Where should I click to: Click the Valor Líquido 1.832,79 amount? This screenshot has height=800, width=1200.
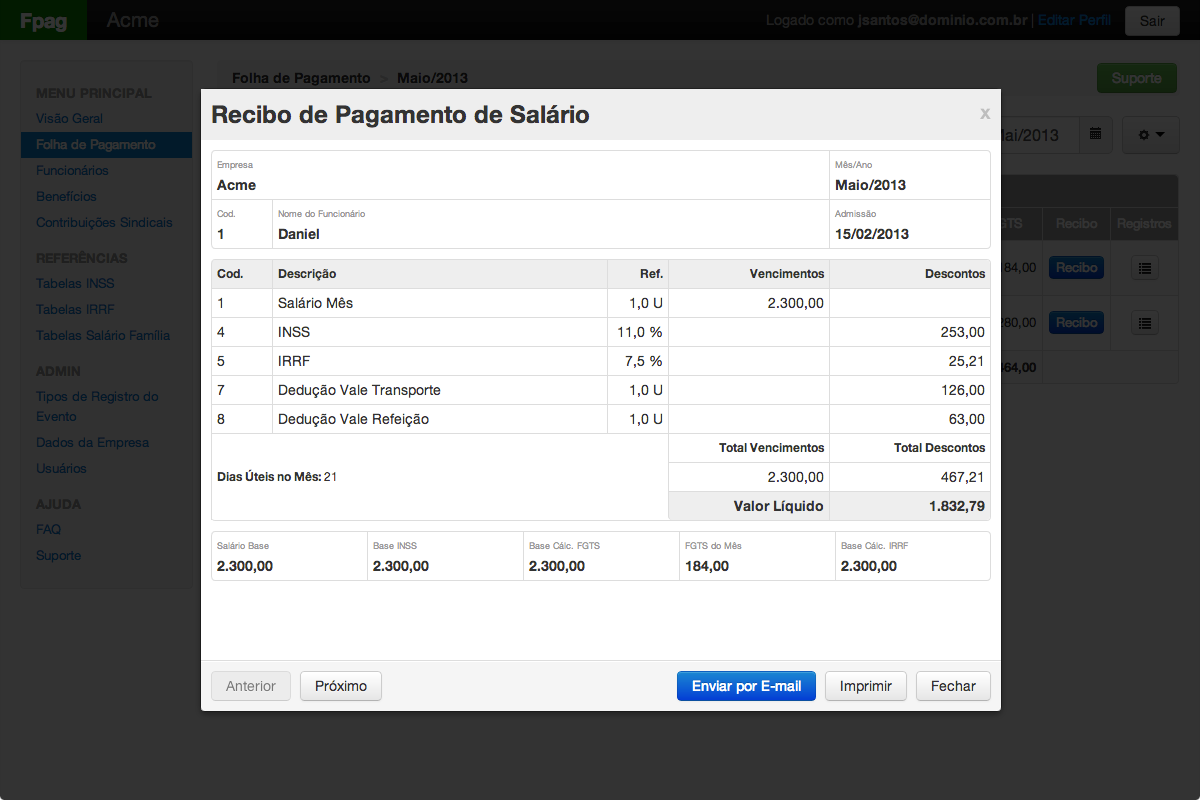point(957,506)
